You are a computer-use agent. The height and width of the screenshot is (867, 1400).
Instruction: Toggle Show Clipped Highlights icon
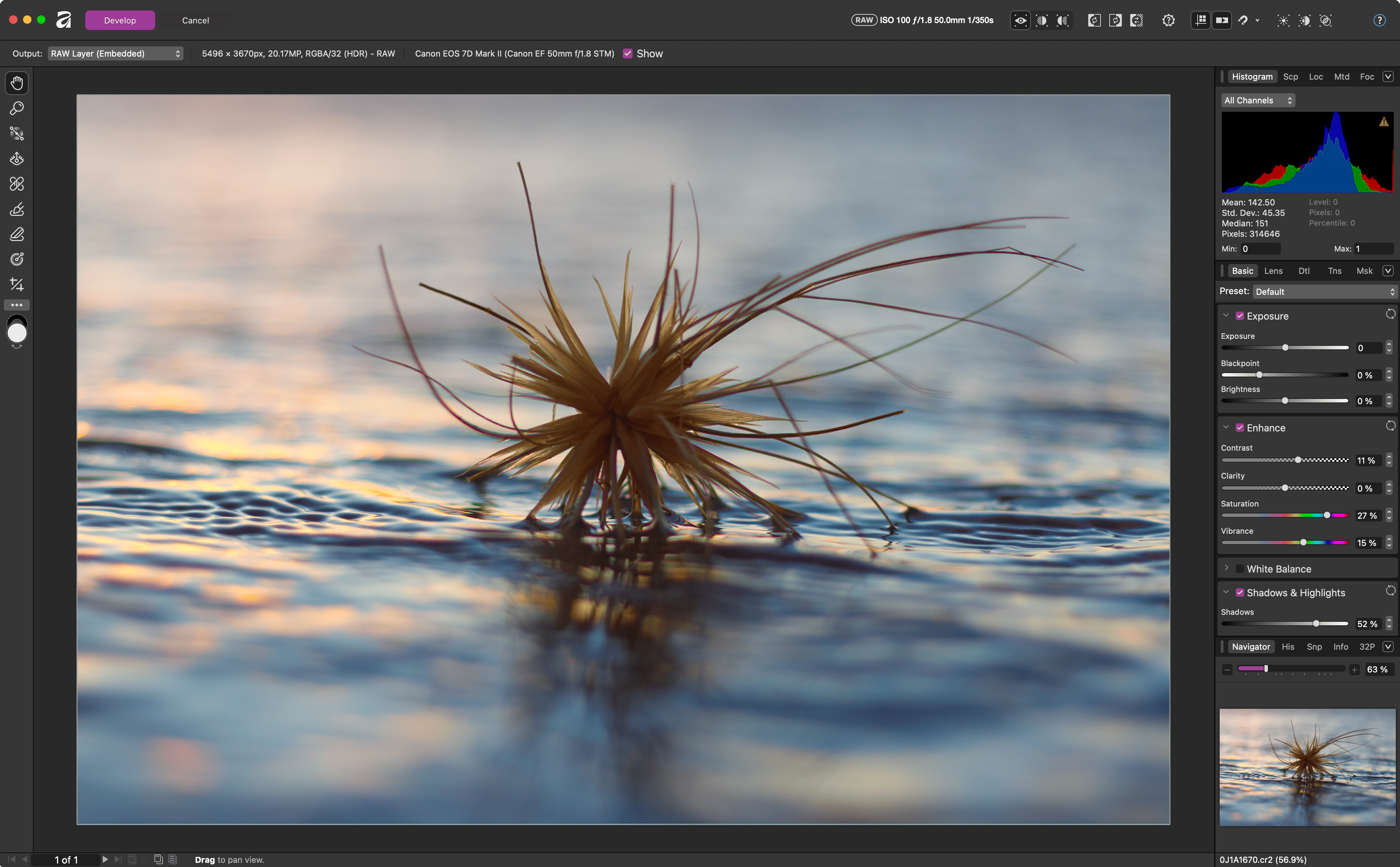1284,21
